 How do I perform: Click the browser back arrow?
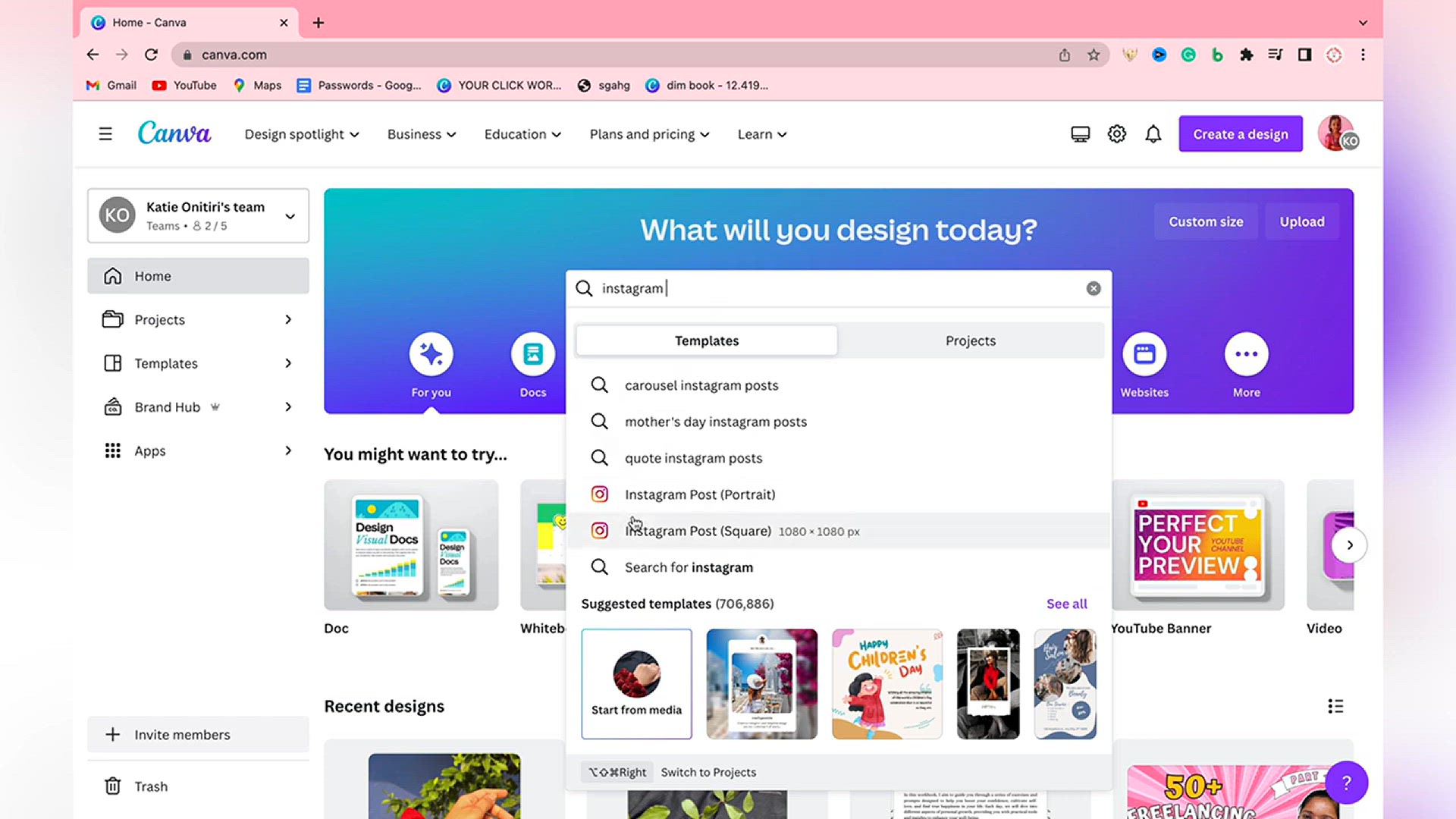(93, 55)
